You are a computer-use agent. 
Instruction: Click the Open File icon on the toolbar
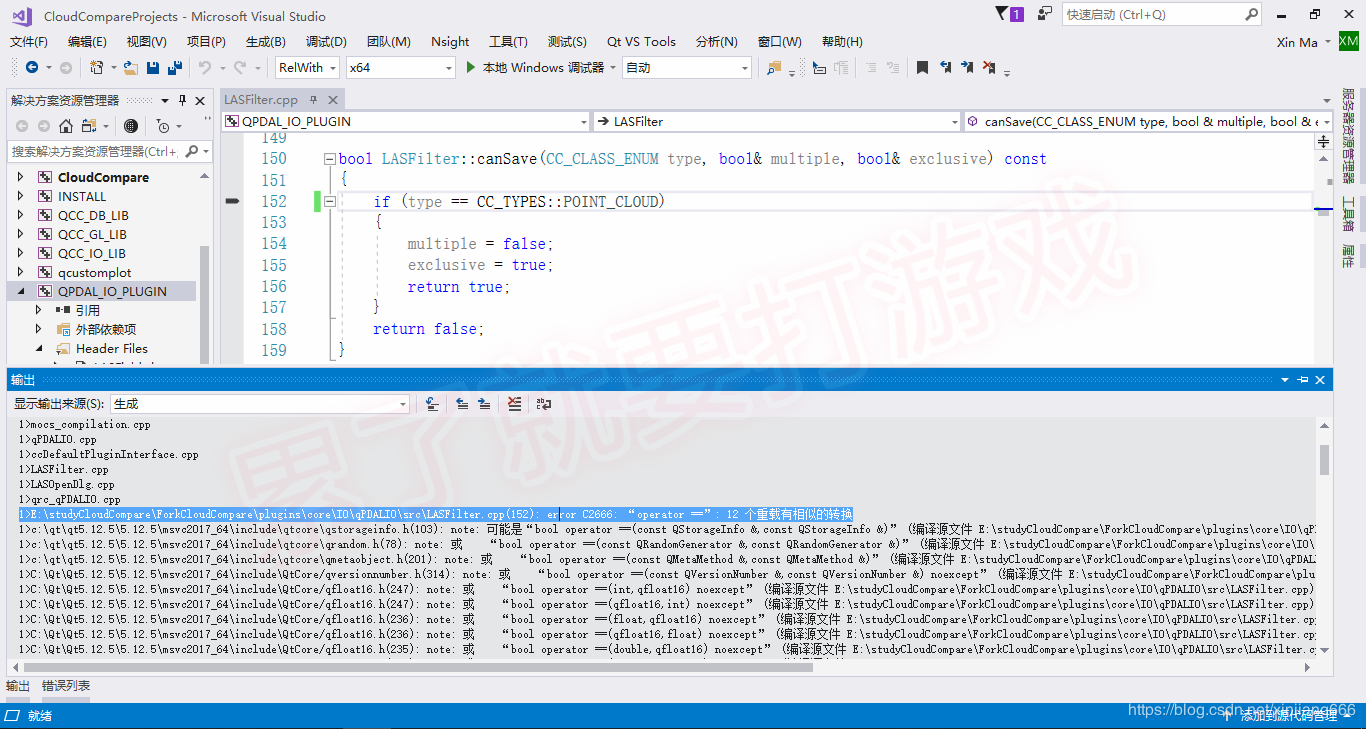click(x=129, y=67)
